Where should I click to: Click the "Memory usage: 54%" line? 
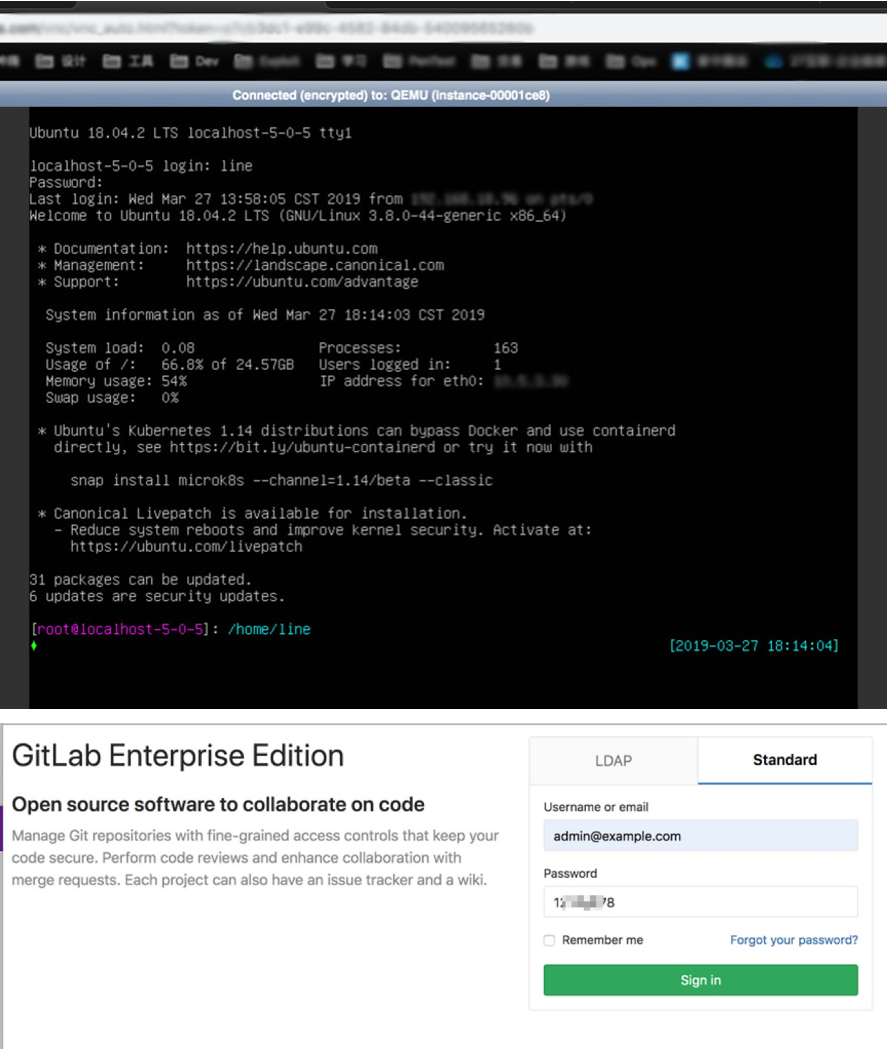[x=116, y=381]
